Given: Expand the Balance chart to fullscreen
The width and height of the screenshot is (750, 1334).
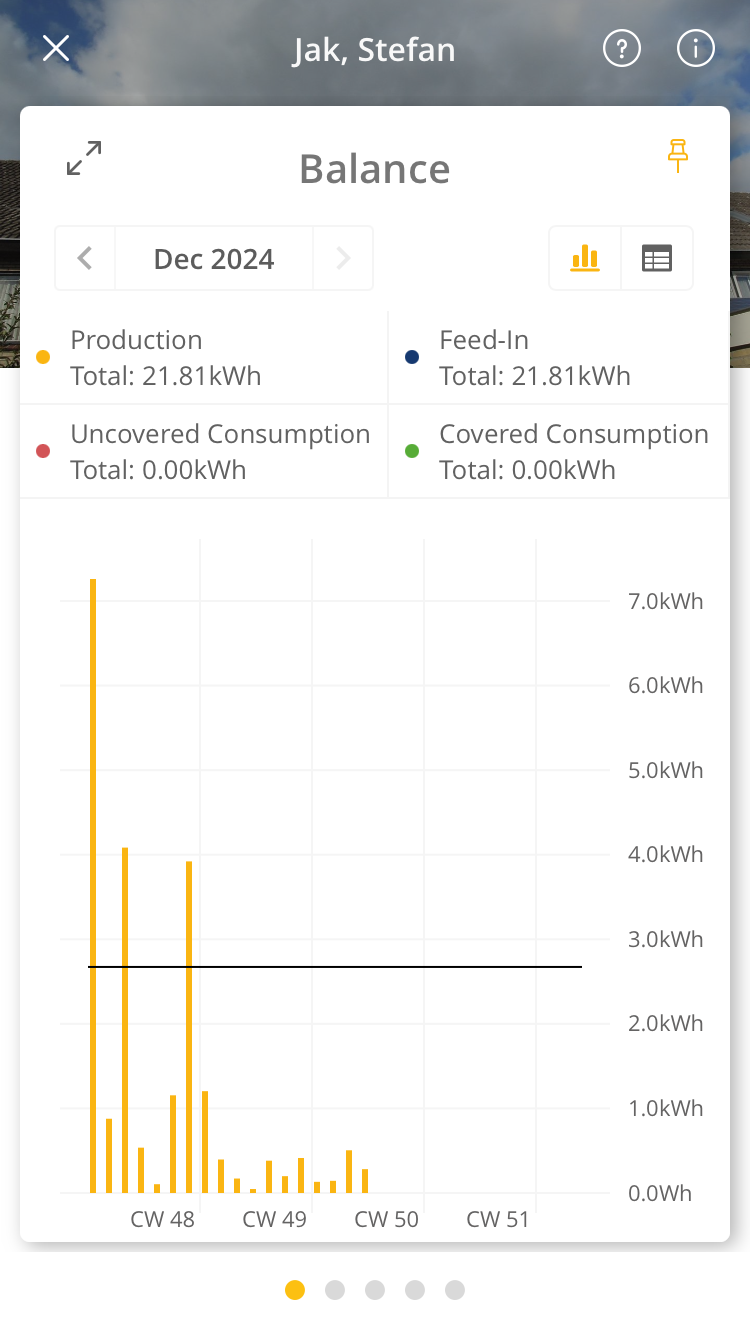Looking at the screenshot, I should [84, 158].
